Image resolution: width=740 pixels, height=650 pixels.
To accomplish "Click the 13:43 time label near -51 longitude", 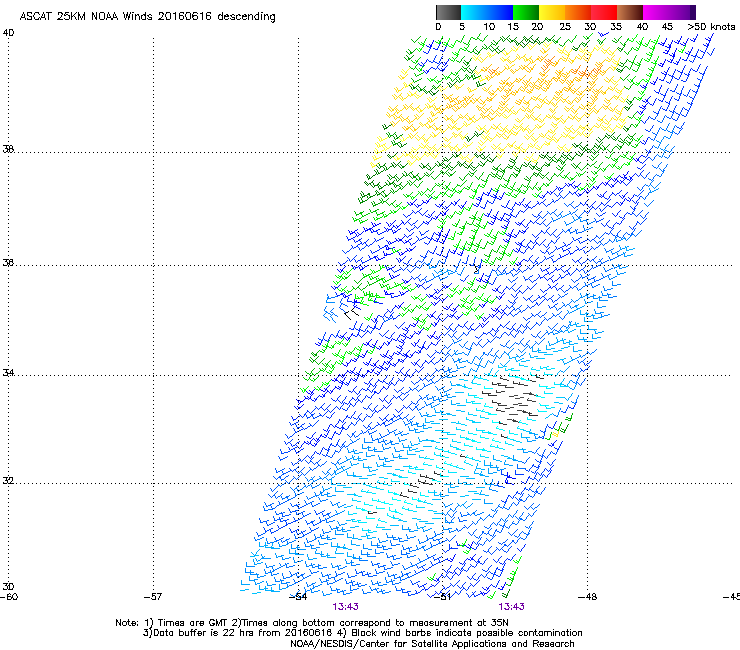I will click(512, 607).
